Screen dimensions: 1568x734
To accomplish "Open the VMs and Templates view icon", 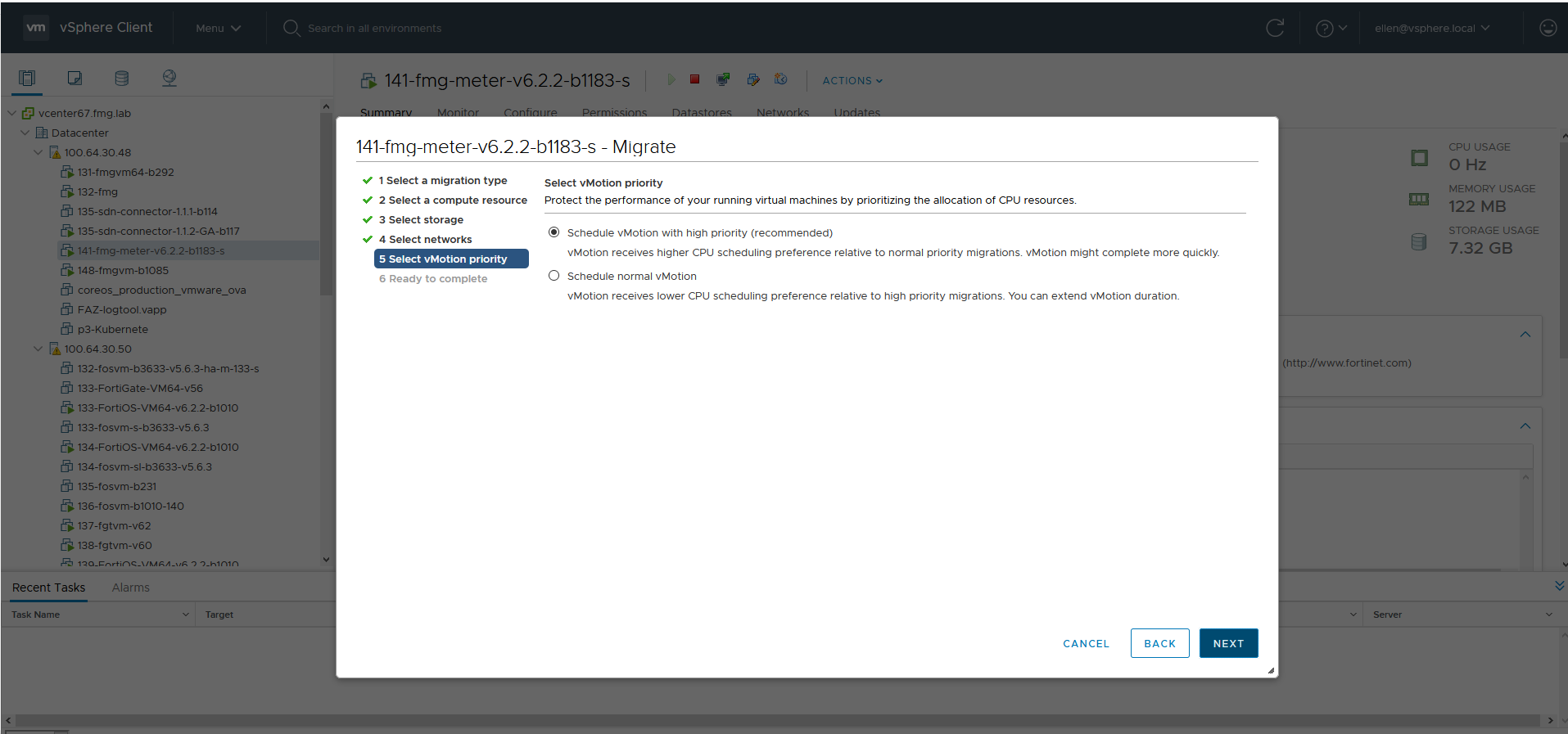I will point(75,78).
